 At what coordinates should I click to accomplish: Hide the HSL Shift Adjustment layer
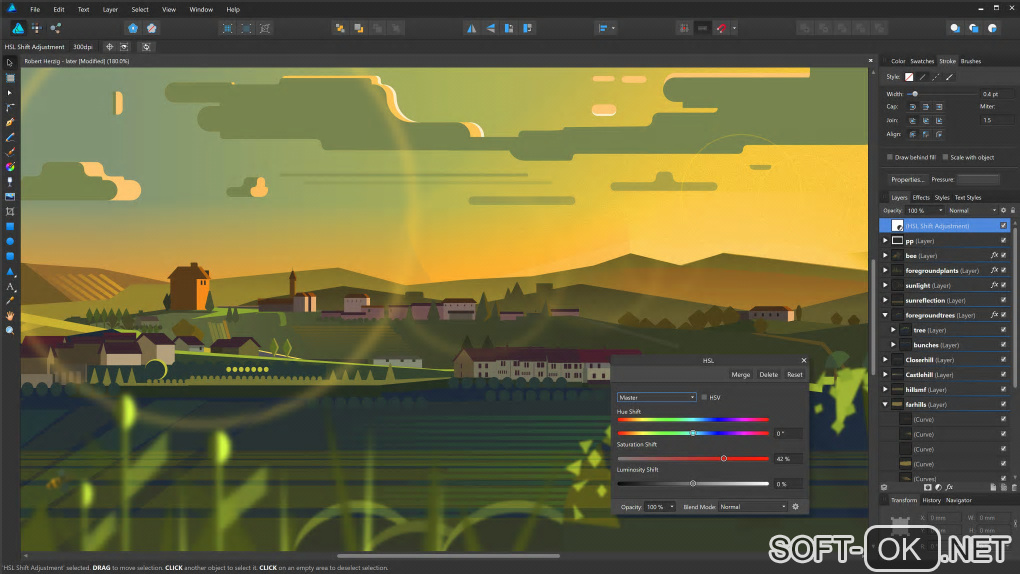click(x=1004, y=226)
